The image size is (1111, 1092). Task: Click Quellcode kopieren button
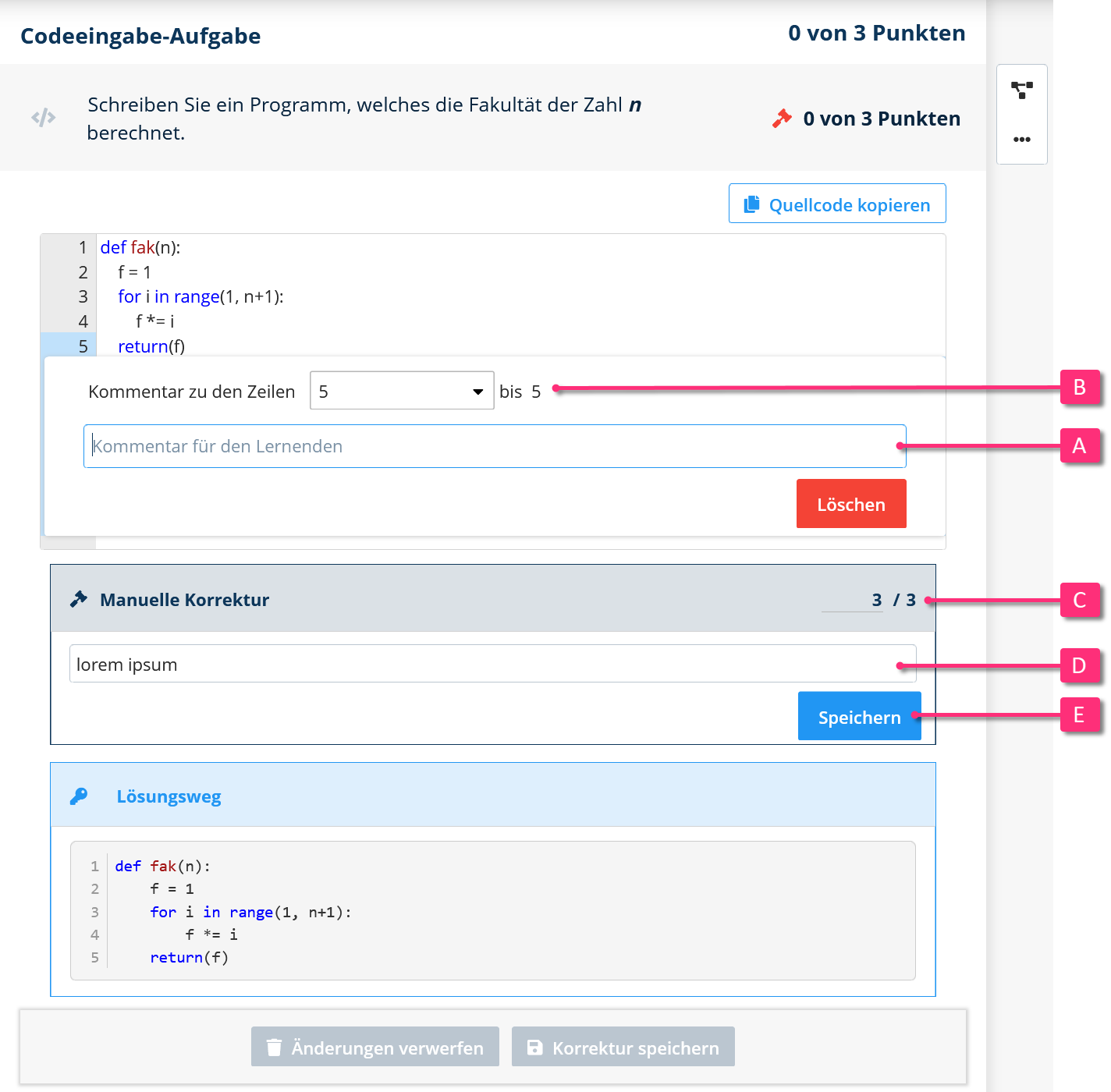click(837, 204)
